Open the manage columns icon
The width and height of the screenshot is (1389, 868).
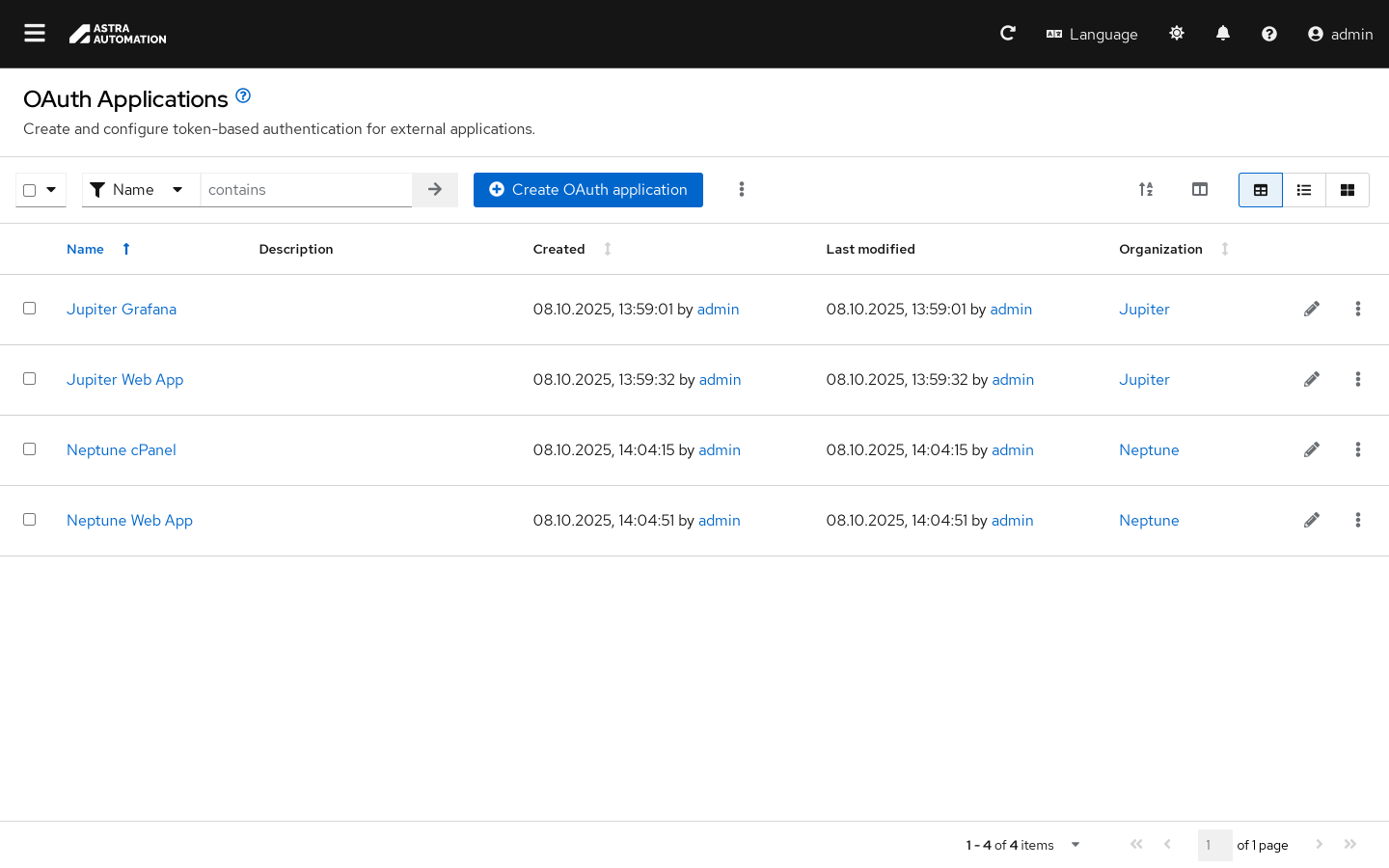tap(1200, 190)
